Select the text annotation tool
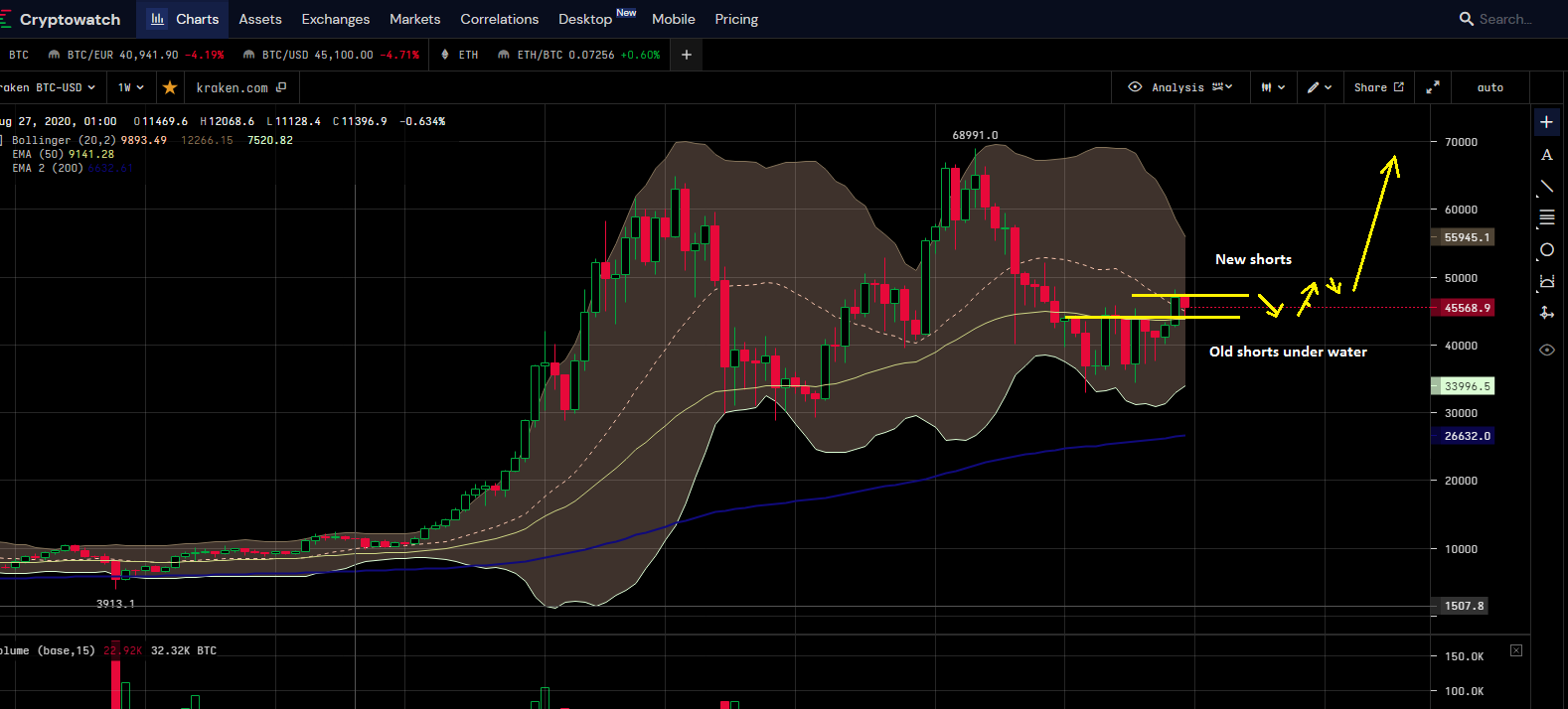Image resolution: width=1568 pixels, height=709 pixels. point(1546,155)
